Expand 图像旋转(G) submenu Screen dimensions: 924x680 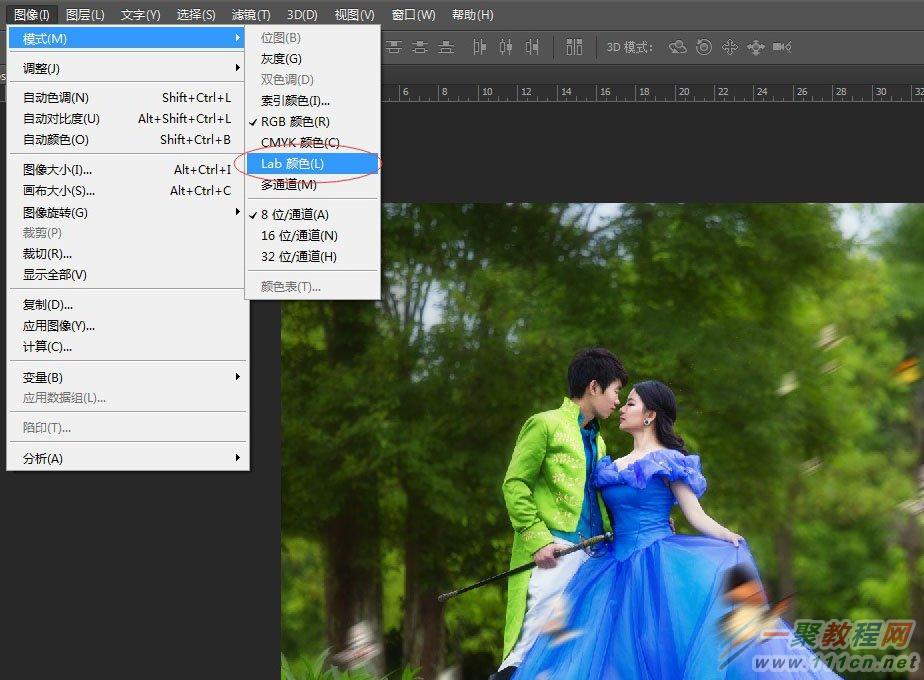click(x=127, y=212)
